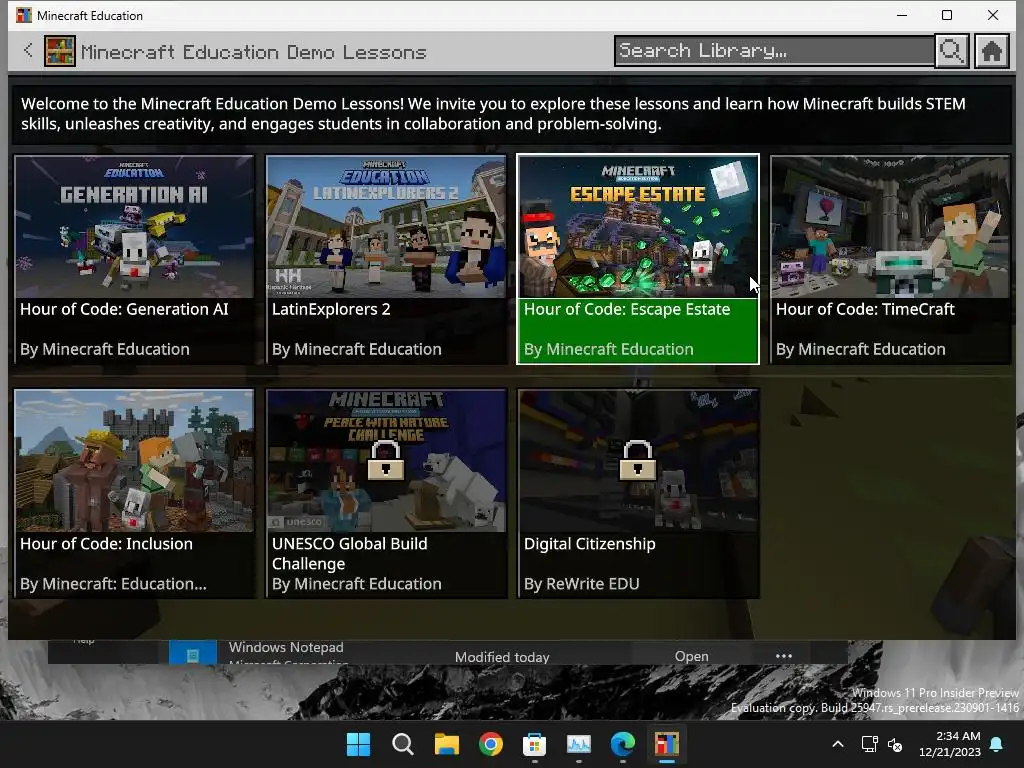This screenshot has width=1024, height=768.
Task: Open the LatinExplorers 2 thumbnail
Action: (386, 227)
